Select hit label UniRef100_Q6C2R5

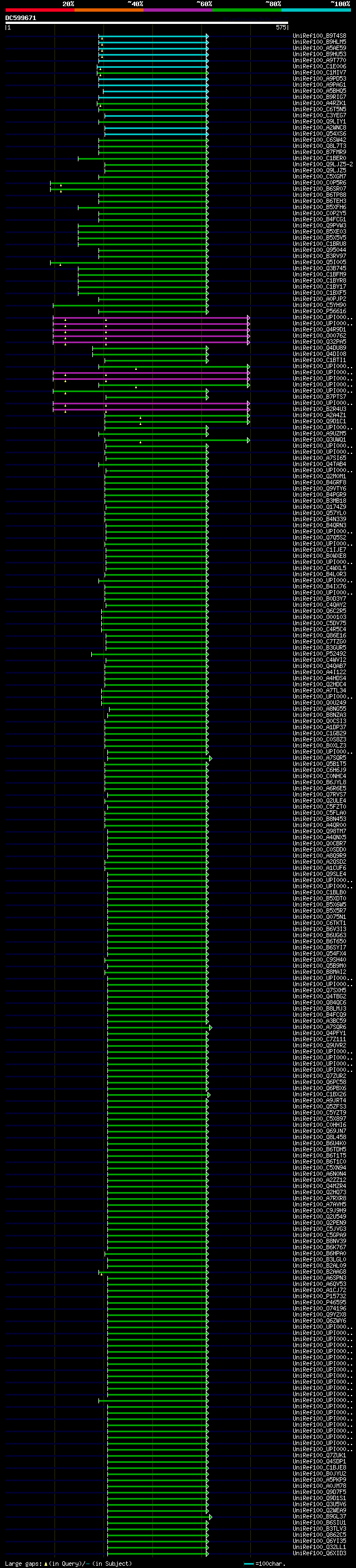point(319,611)
